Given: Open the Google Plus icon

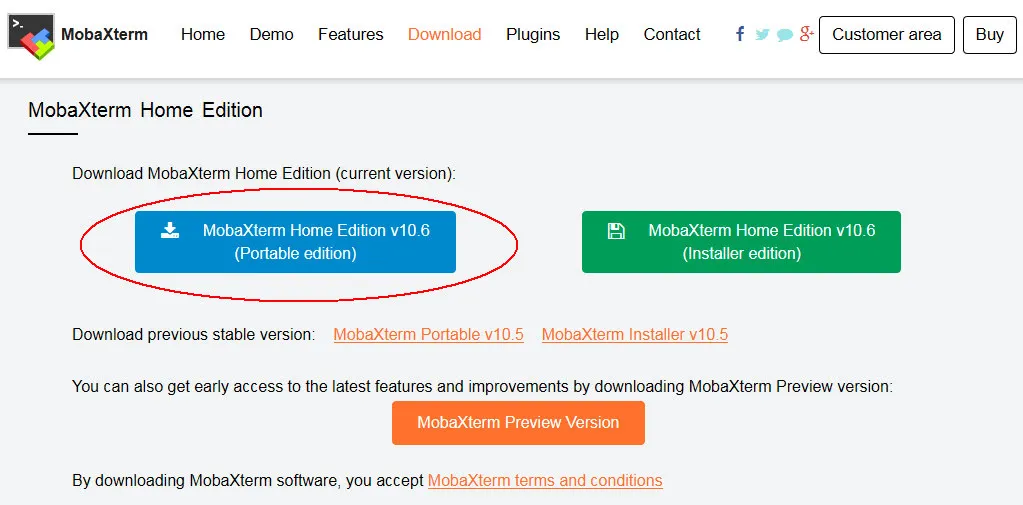Looking at the screenshot, I should click(x=807, y=34).
